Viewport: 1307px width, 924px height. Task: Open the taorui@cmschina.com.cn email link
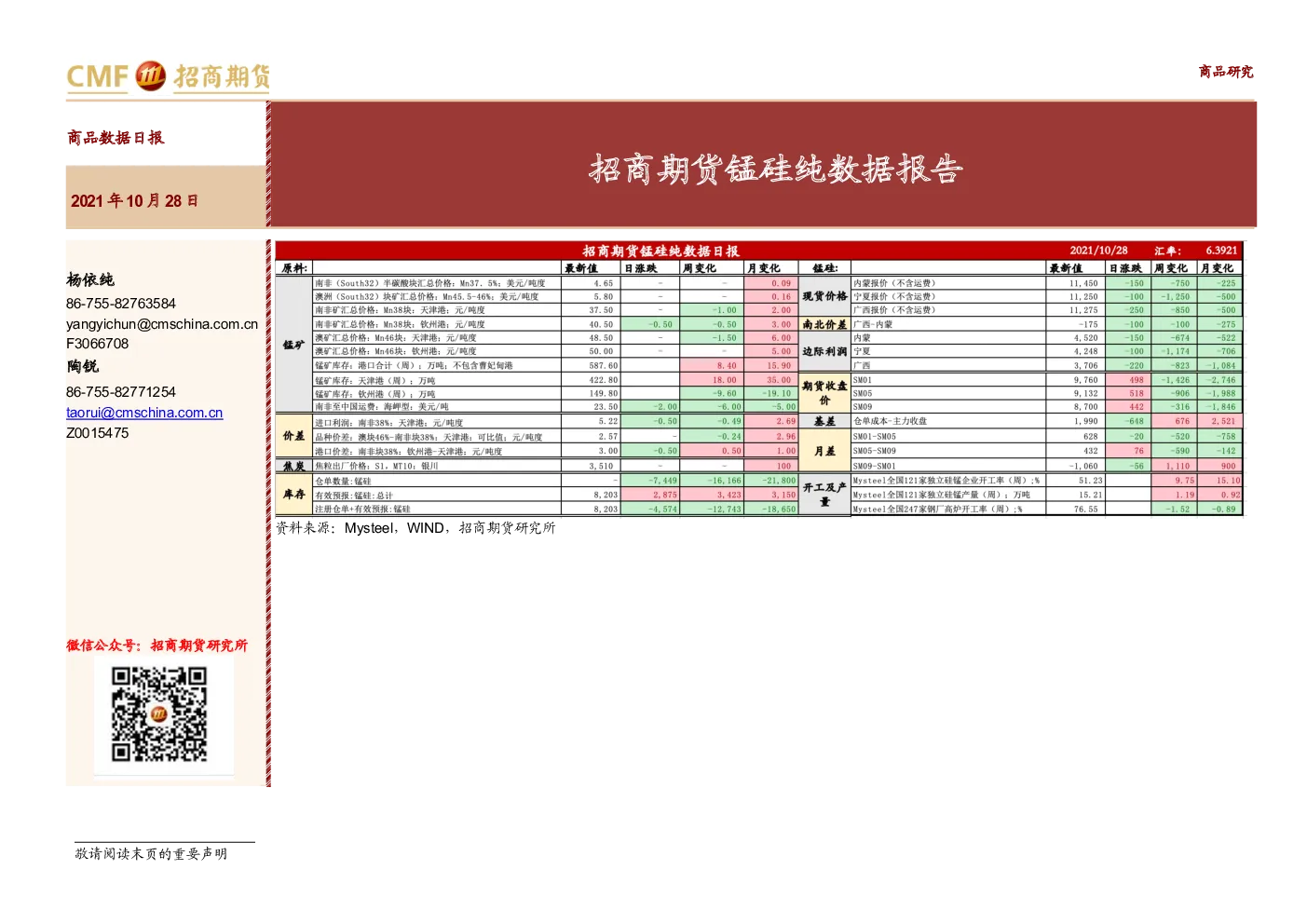[x=144, y=413]
